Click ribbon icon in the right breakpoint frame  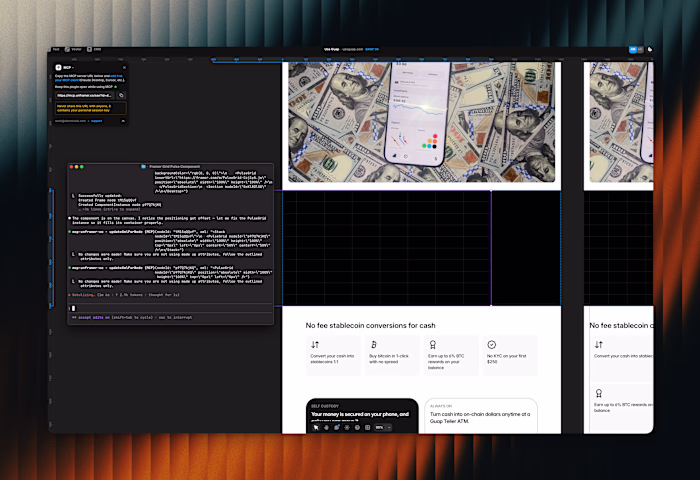coord(599,393)
